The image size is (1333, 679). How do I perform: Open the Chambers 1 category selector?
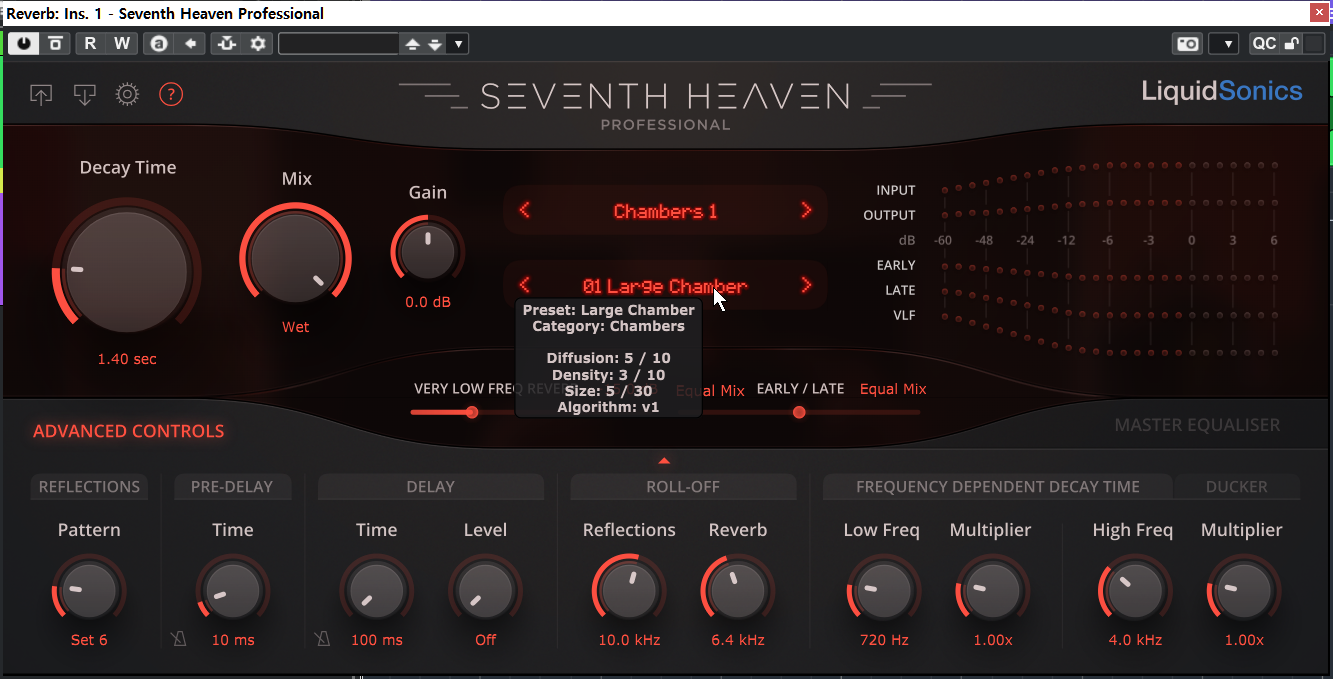coord(665,211)
